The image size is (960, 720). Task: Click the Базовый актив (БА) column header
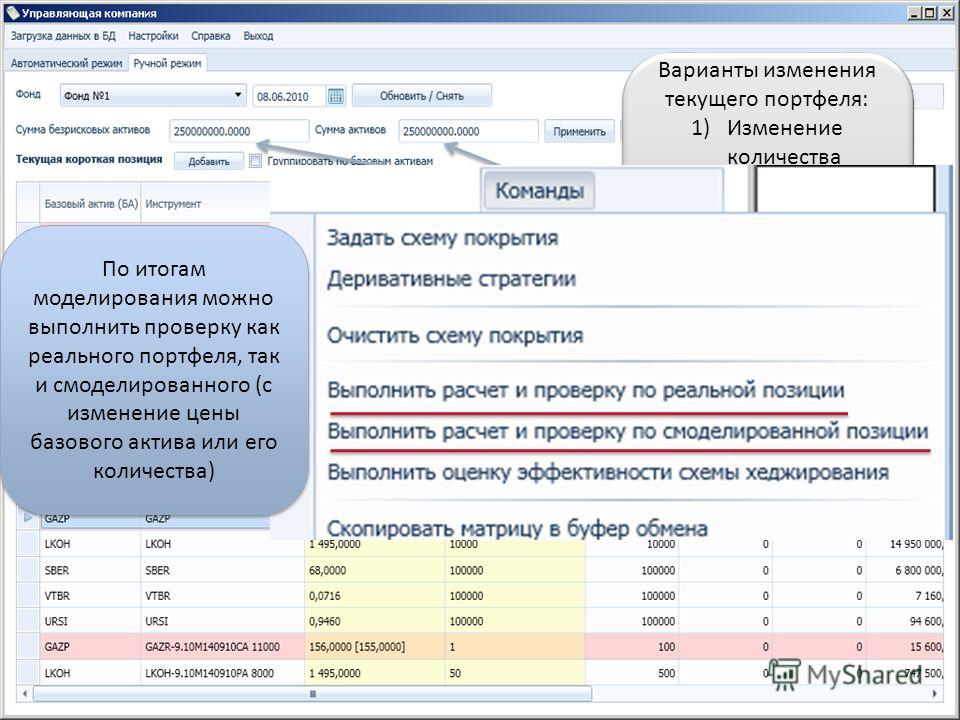pos(91,204)
